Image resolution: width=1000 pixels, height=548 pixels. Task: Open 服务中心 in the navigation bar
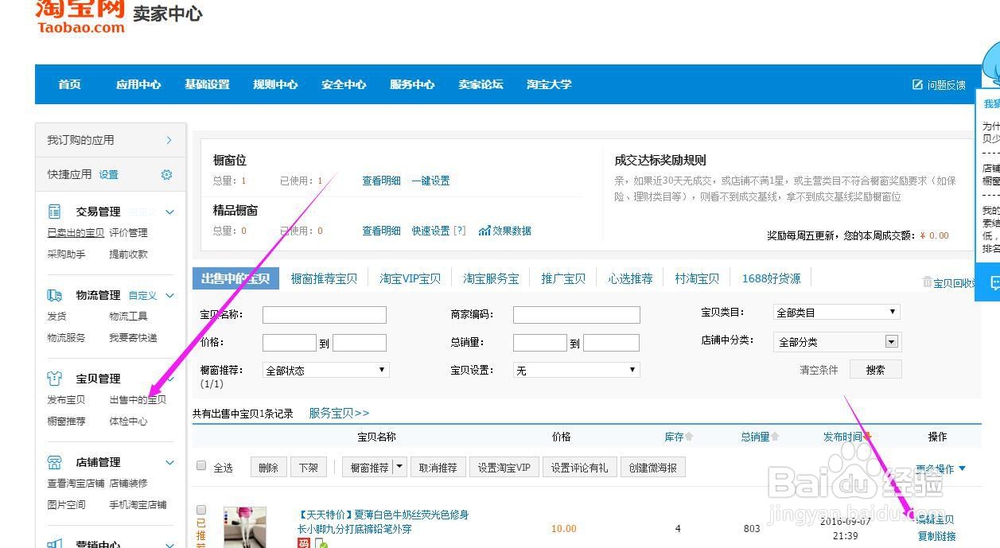coord(412,84)
